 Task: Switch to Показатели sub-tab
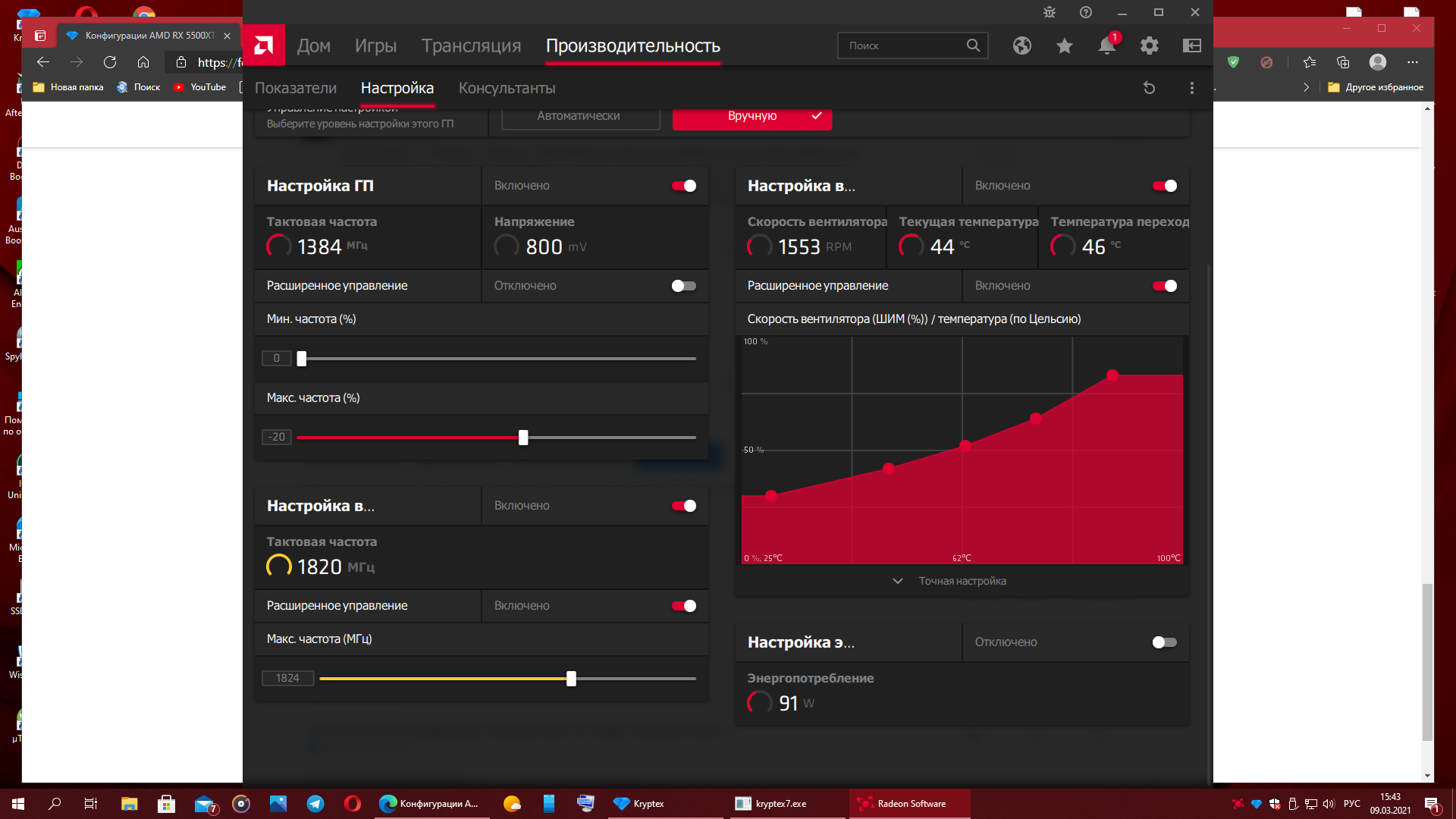(296, 88)
